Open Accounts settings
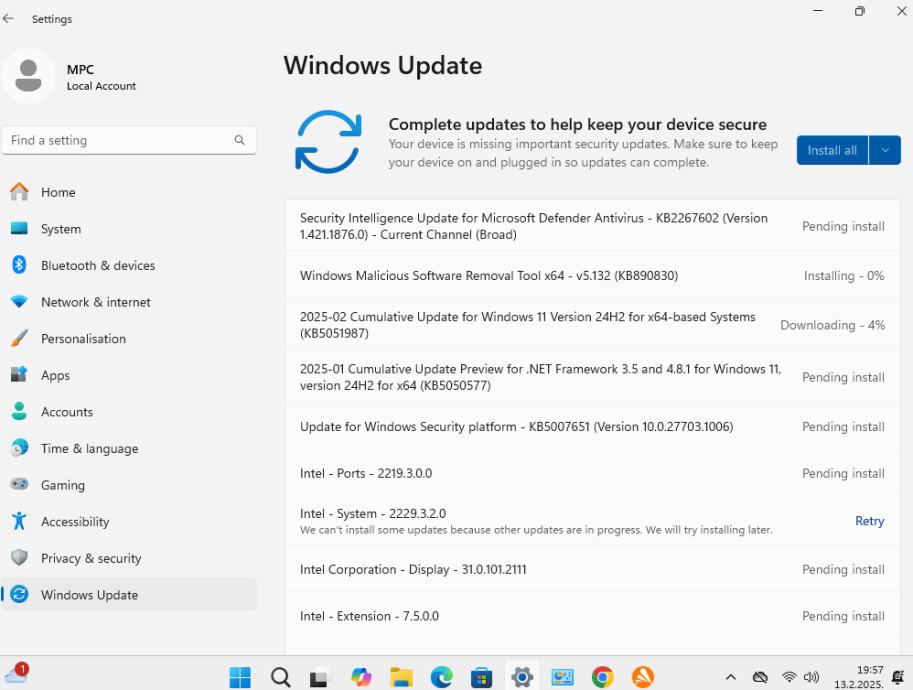The width and height of the screenshot is (913, 690). 129,412
